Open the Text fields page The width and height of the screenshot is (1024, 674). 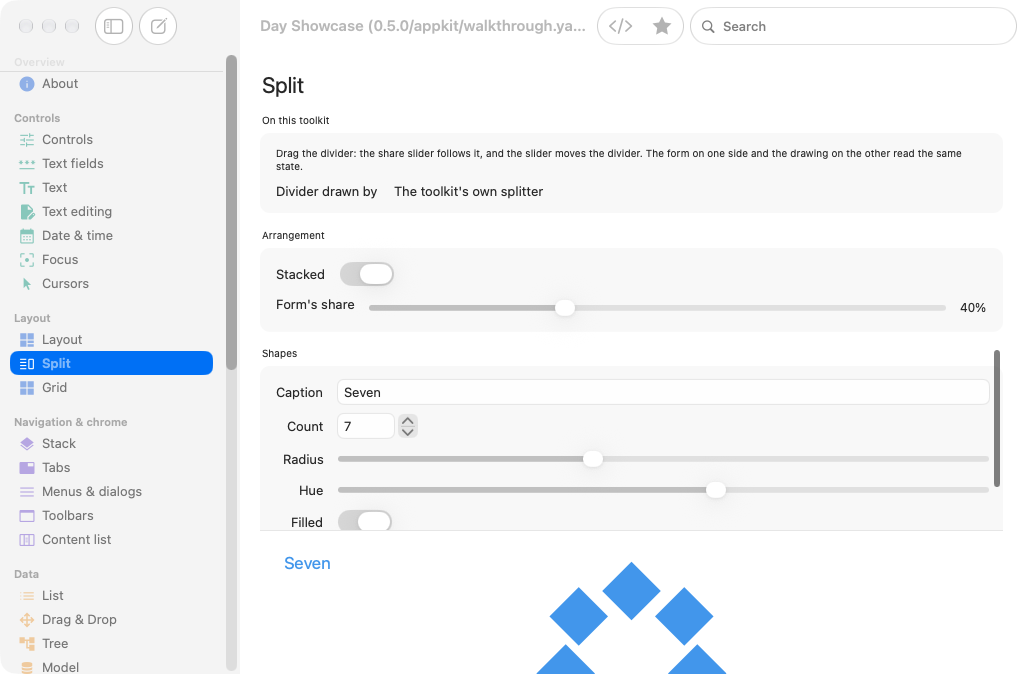[72, 164]
